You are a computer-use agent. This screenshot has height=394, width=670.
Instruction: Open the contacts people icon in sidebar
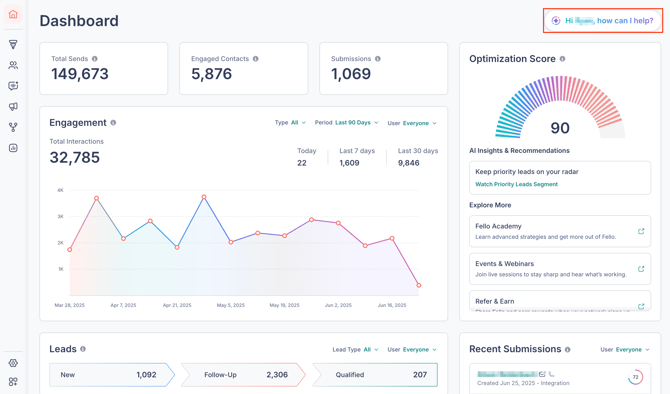[x=13, y=65]
